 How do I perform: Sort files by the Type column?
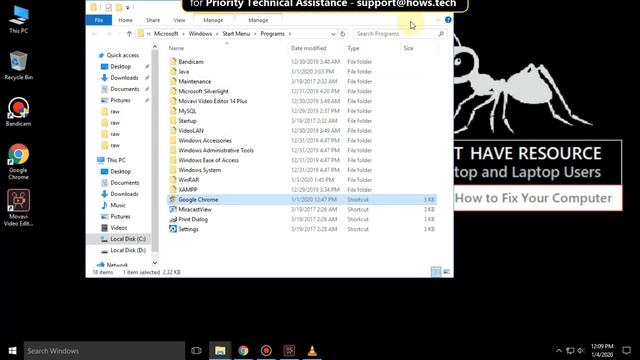pos(353,48)
